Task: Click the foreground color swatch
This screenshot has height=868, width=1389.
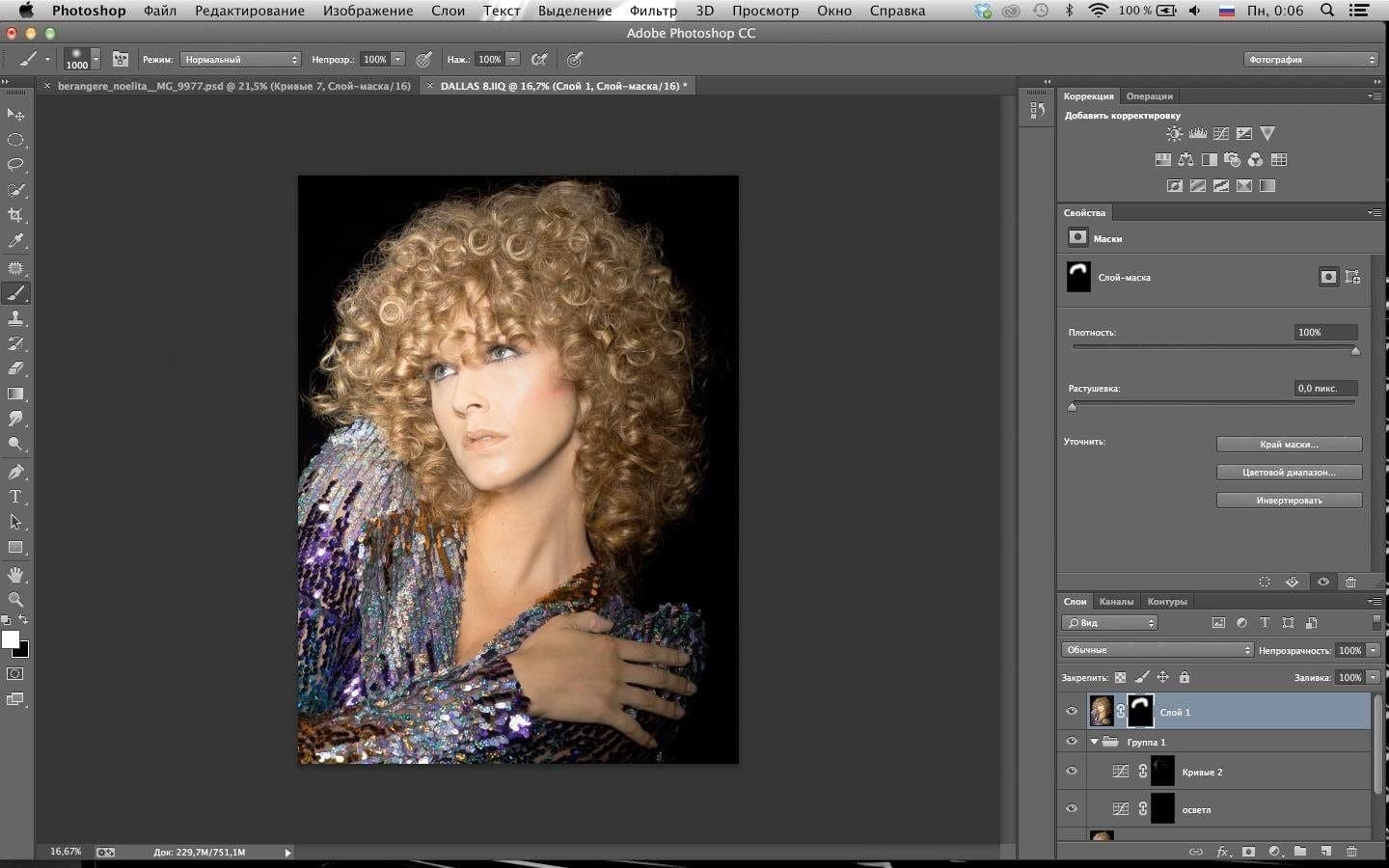Action: pyautogui.click(x=11, y=639)
